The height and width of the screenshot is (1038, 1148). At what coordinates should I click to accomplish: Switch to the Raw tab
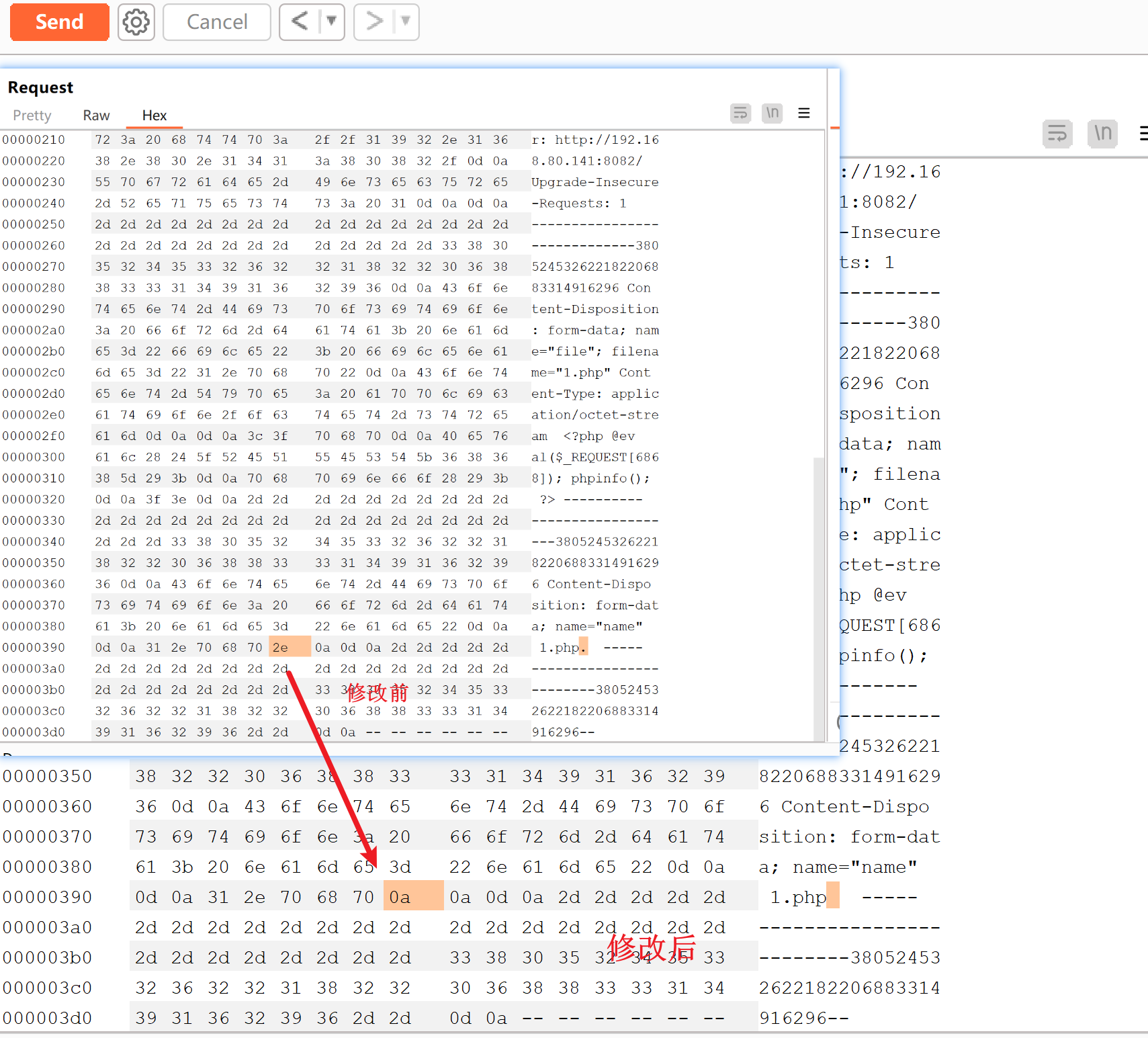pyautogui.click(x=96, y=116)
